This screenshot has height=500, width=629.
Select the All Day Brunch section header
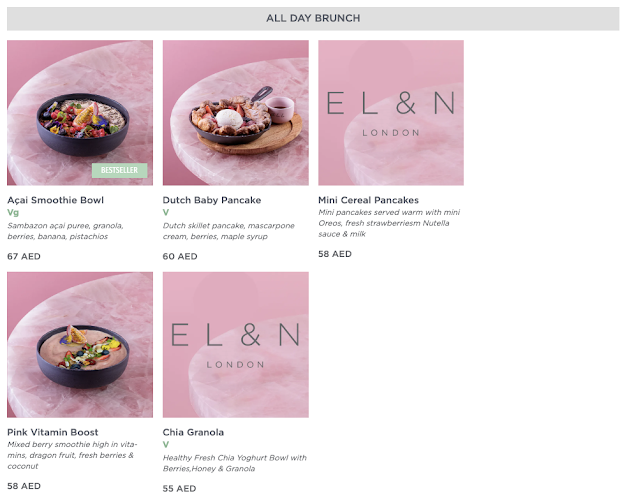click(313, 18)
